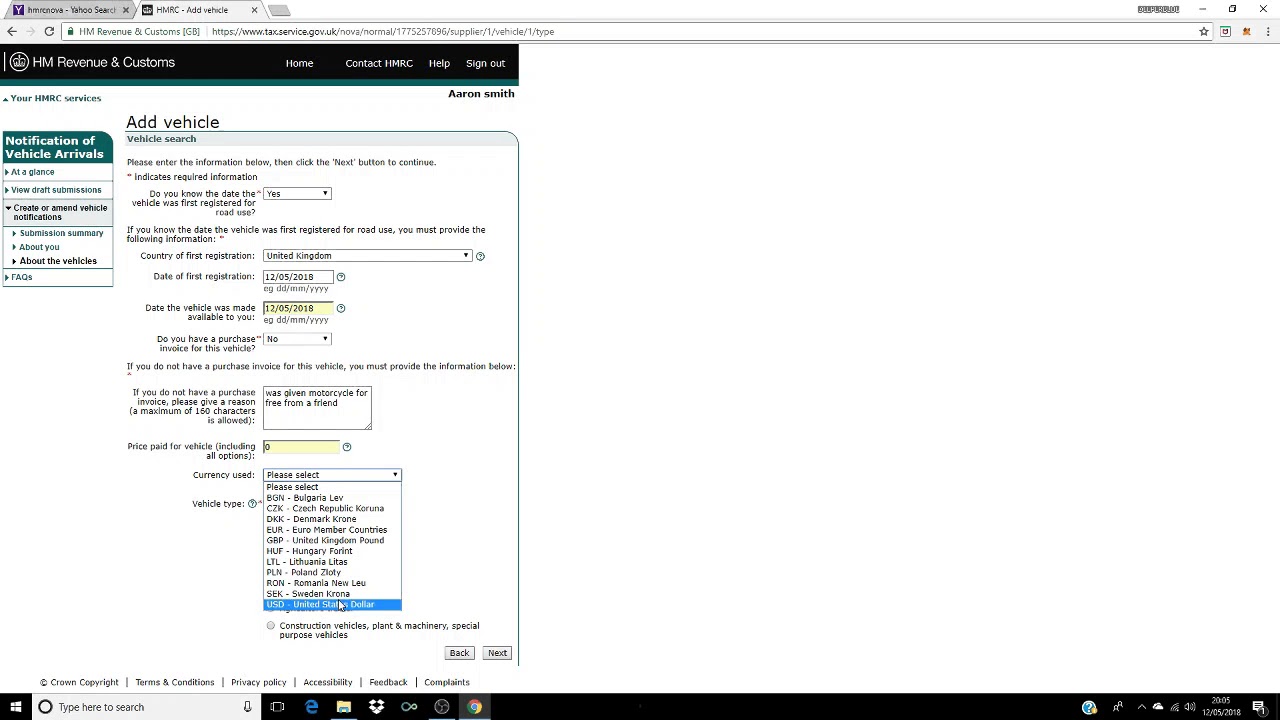
Task: Choose USD - United States Dollar option
Action: pos(332,605)
